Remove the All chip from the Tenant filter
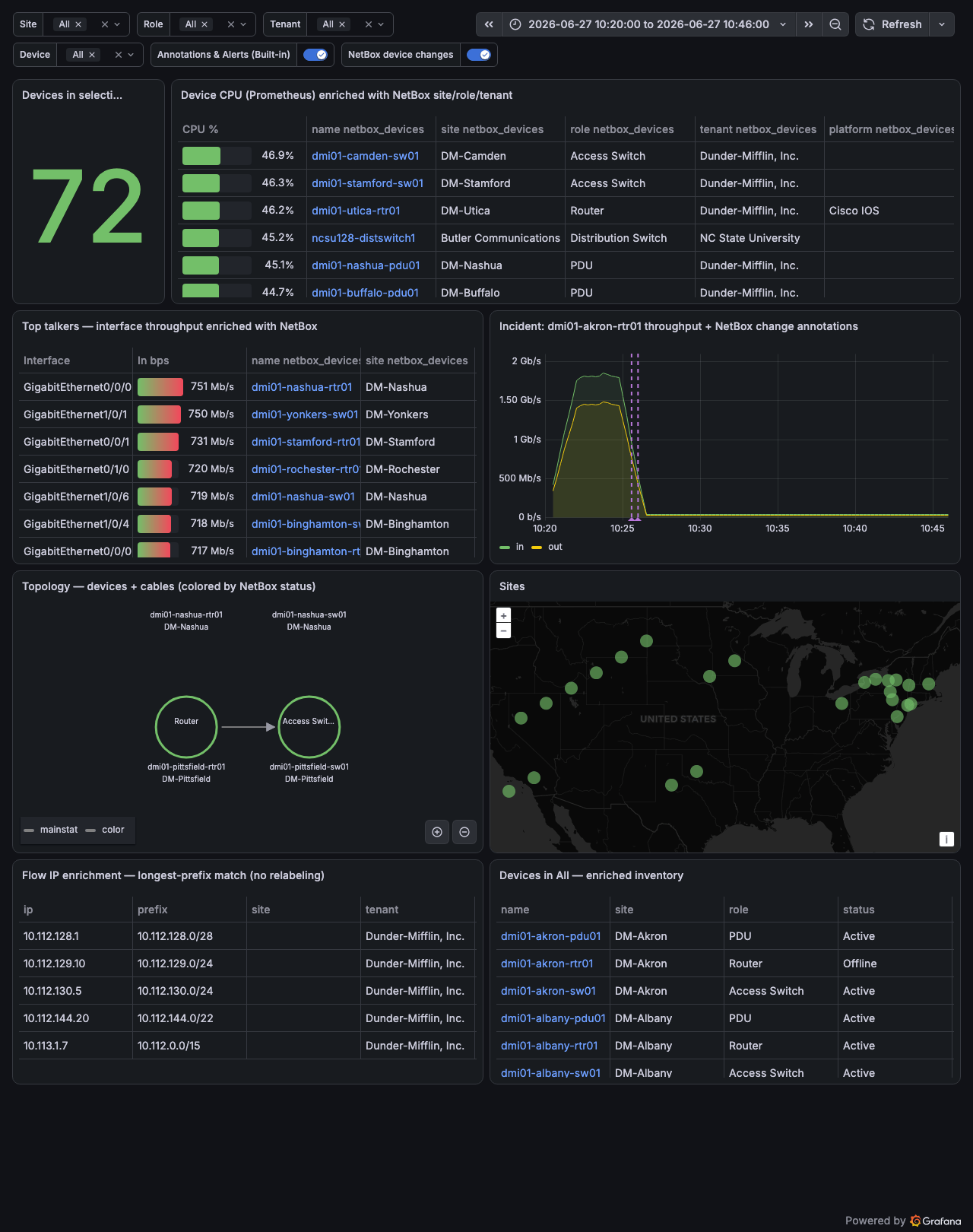Screen dimensions: 973x1232 point(342,24)
